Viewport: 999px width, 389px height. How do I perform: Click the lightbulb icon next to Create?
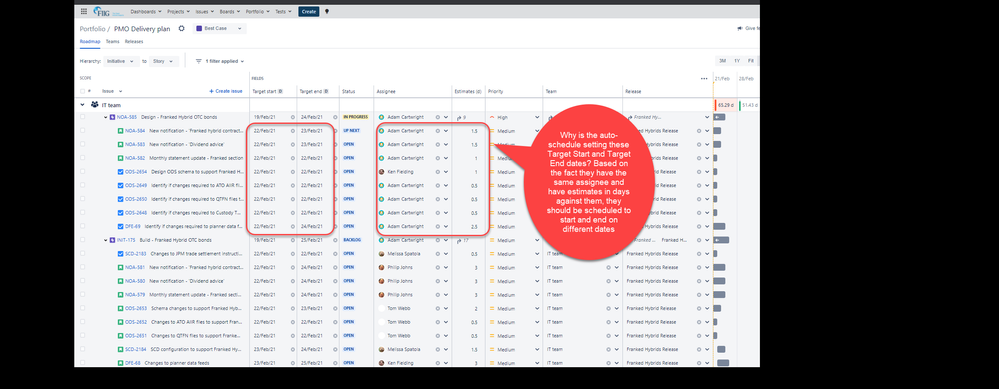coord(327,11)
